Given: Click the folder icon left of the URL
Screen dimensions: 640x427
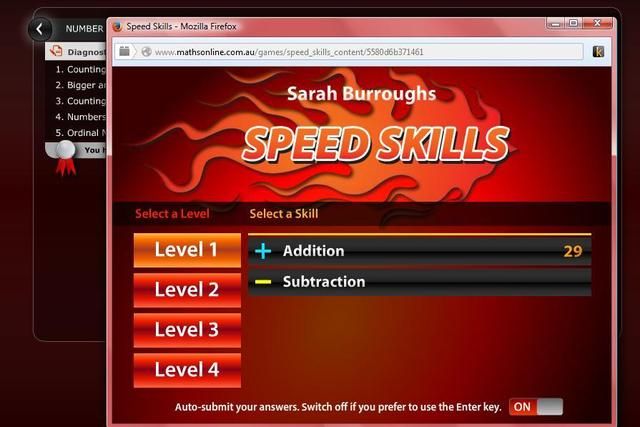Looking at the screenshot, I should click(125, 51).
